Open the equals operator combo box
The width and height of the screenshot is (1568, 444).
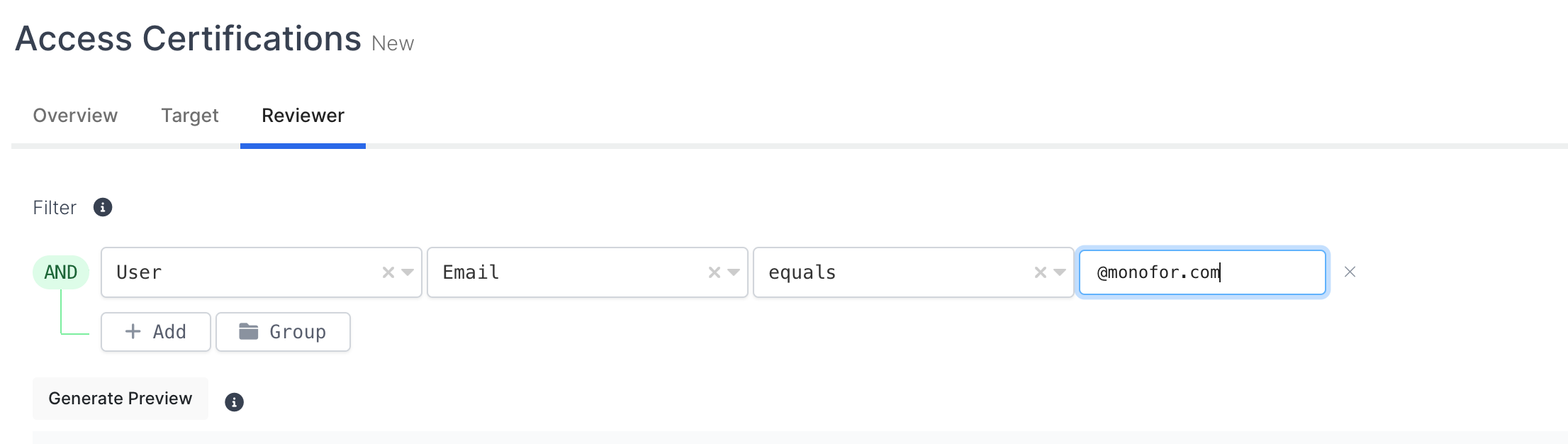tap(893, 272)
